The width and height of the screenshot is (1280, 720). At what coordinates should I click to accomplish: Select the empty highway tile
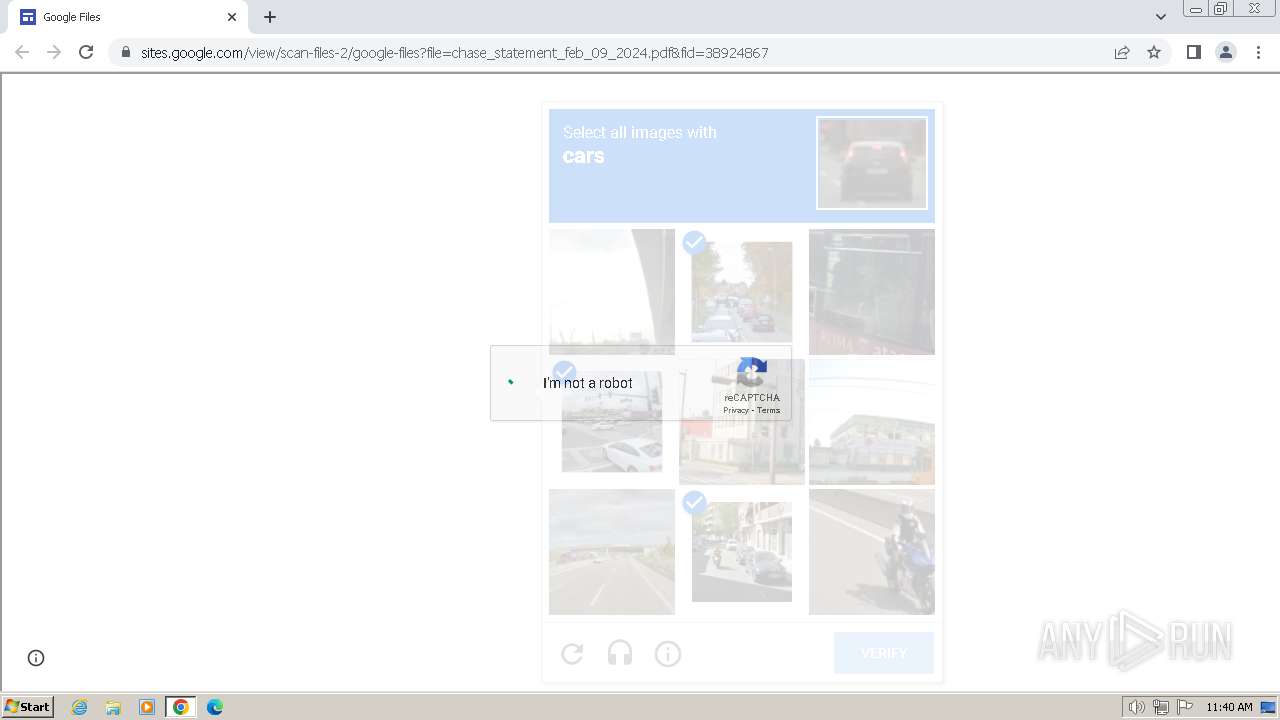coord(612,552)
